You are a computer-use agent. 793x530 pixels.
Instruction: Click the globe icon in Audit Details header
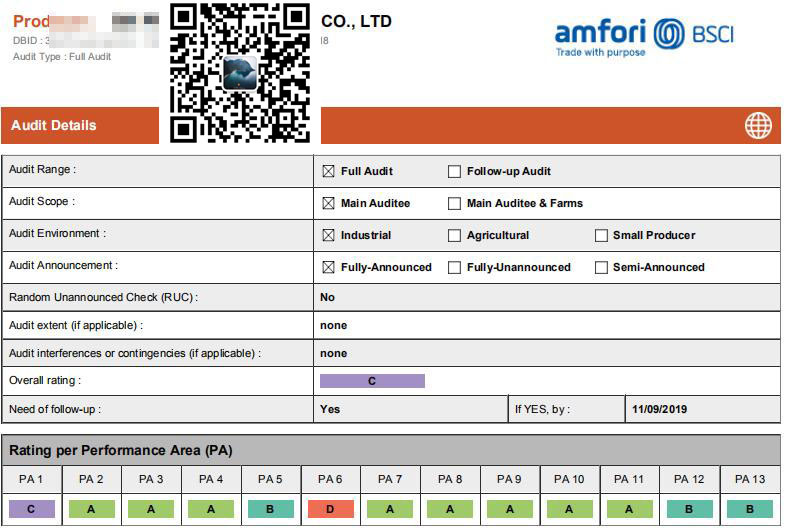(x=758, y=125)
